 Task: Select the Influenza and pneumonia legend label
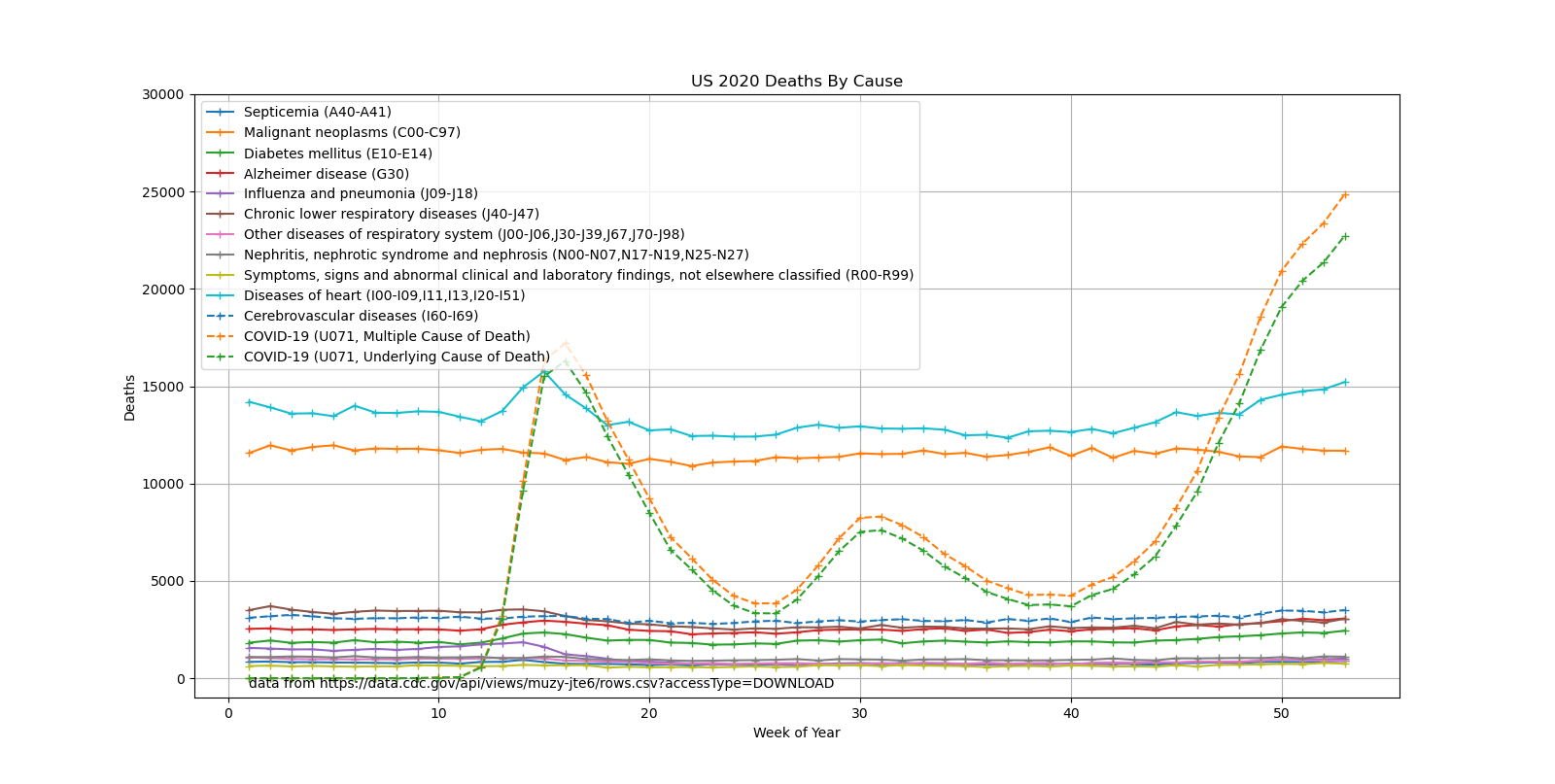361,194
